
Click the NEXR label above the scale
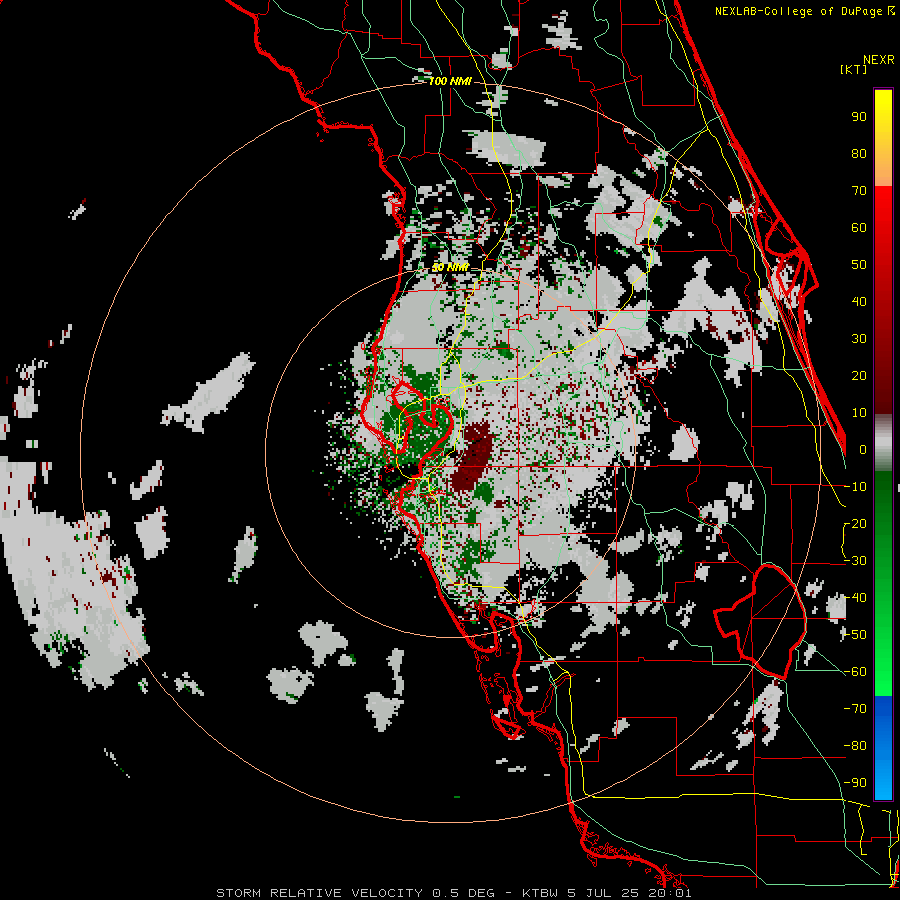[x=879, y=60]
